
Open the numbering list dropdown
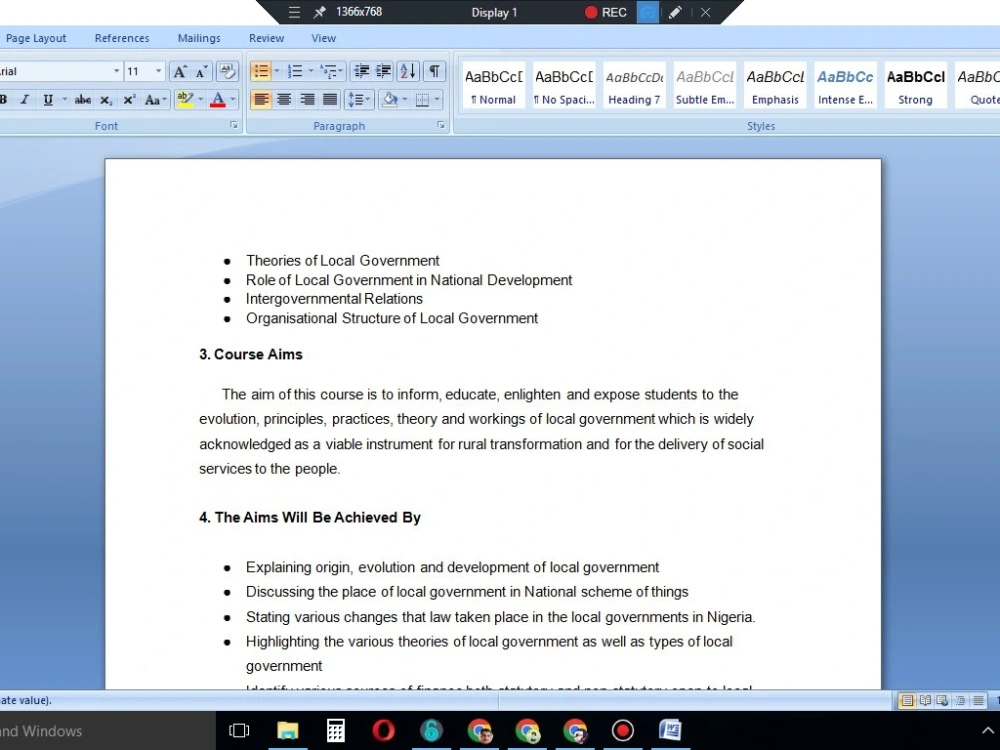click(311, 71)
